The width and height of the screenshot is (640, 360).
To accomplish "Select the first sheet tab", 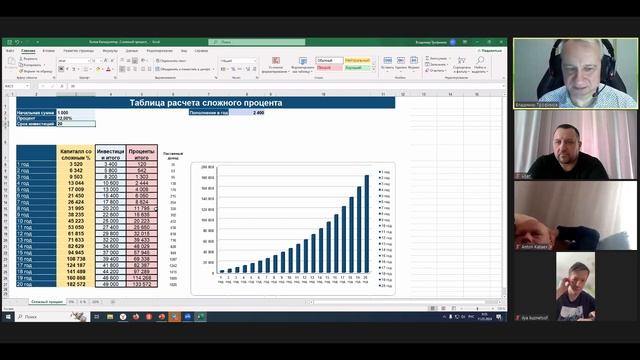I will pyautogui.click(x=47, y=302).
